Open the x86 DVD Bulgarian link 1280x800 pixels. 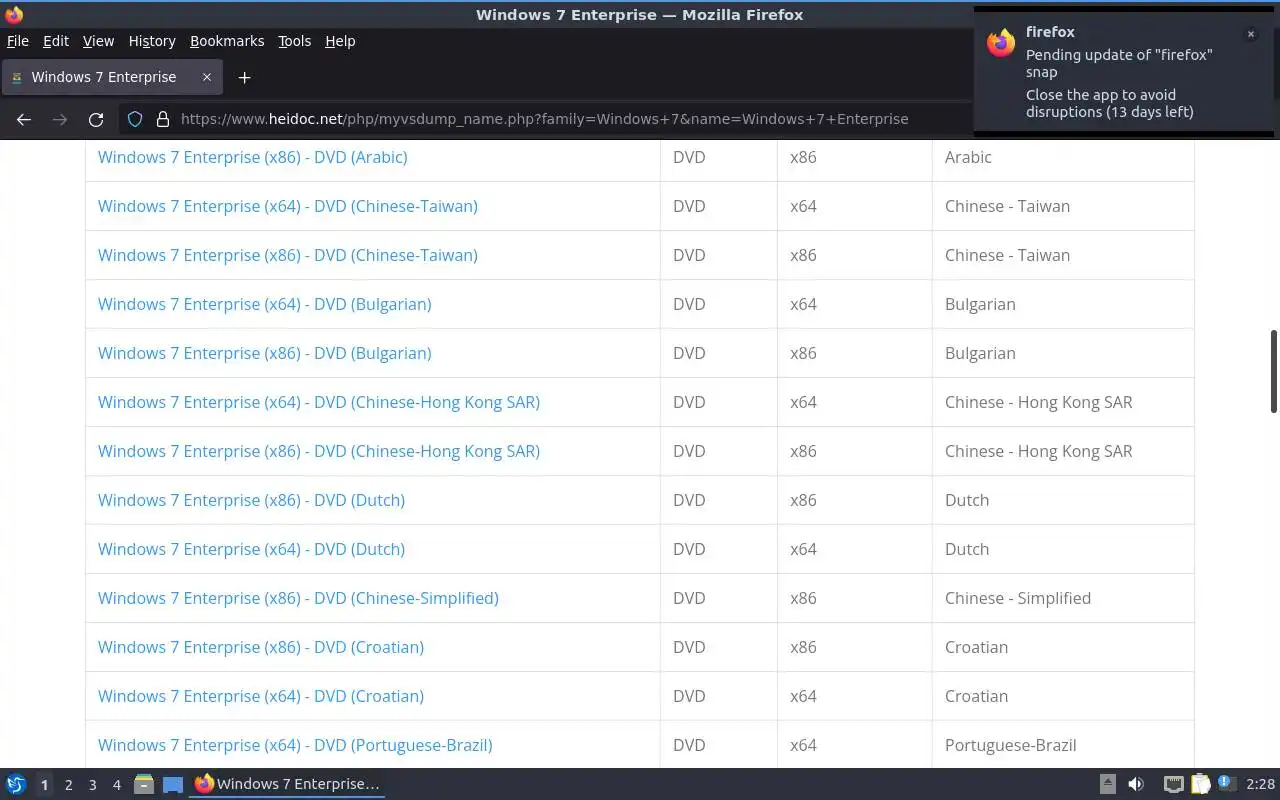265,353
